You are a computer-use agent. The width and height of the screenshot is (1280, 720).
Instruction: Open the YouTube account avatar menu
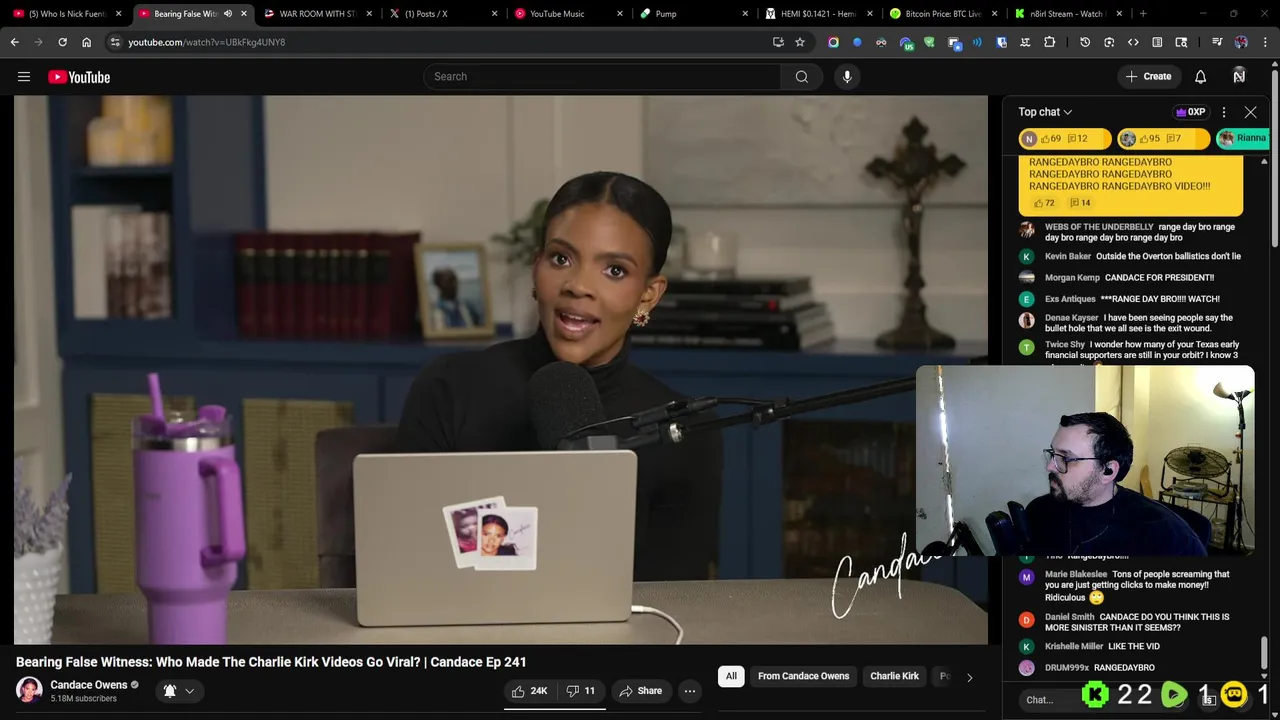(1239, 76)
